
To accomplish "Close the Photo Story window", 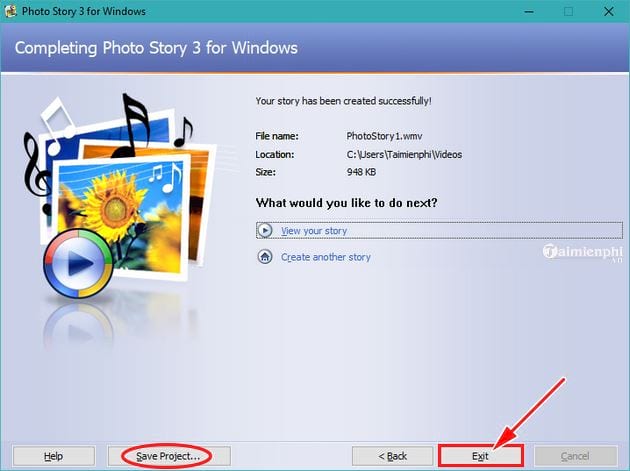I will click(609, 11).
